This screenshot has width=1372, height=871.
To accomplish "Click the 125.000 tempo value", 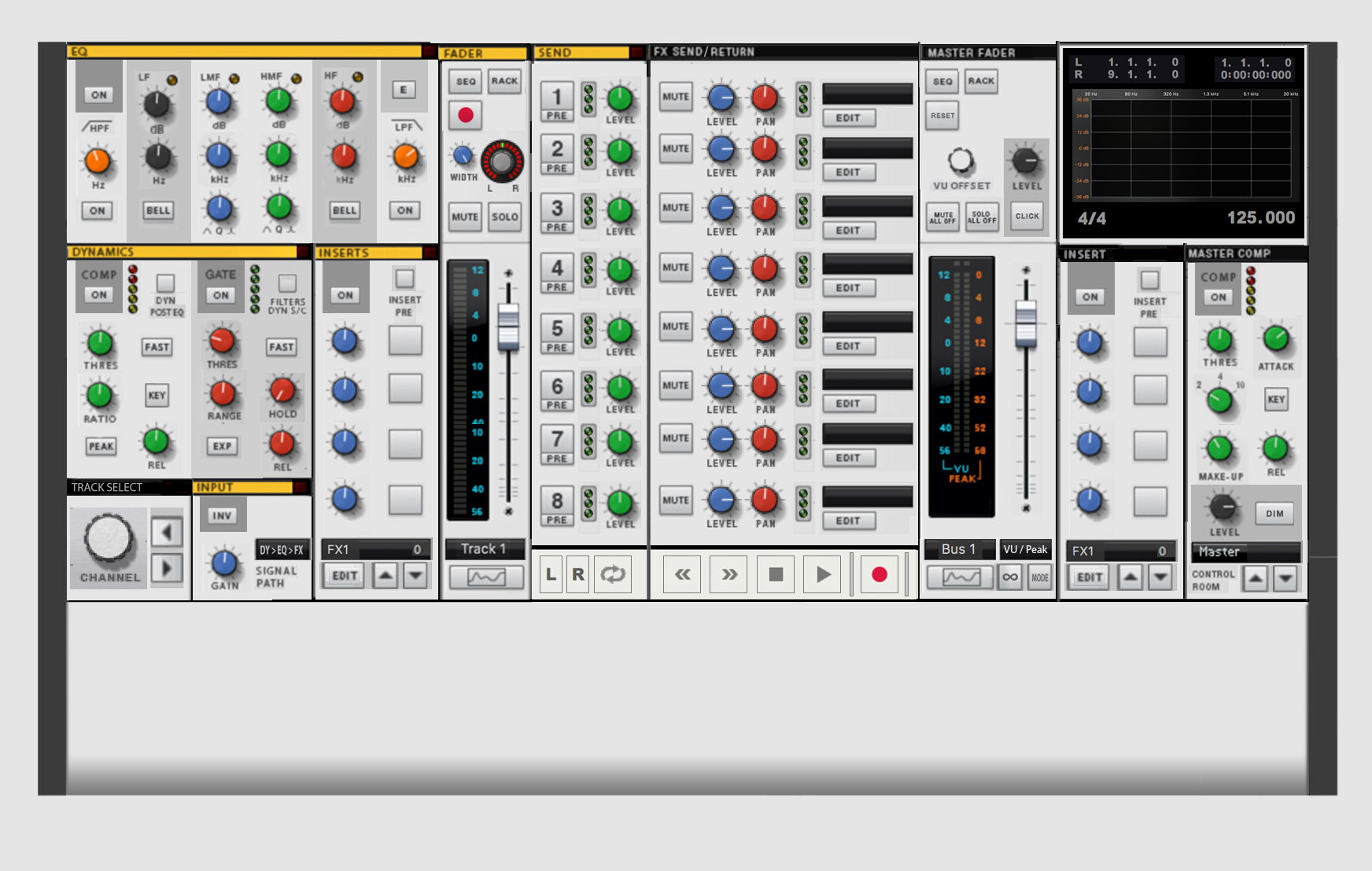I will click(1261, 218).
